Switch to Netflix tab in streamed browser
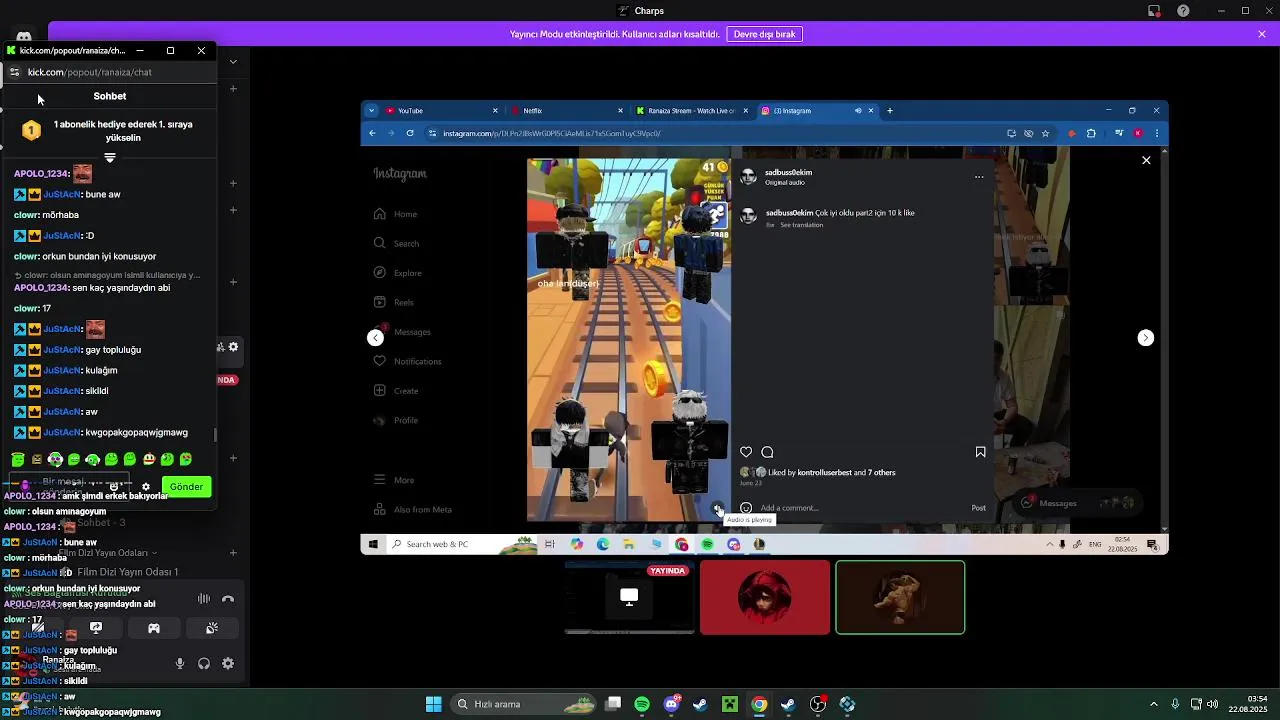 pyautogui.click(x=565, y=111)
